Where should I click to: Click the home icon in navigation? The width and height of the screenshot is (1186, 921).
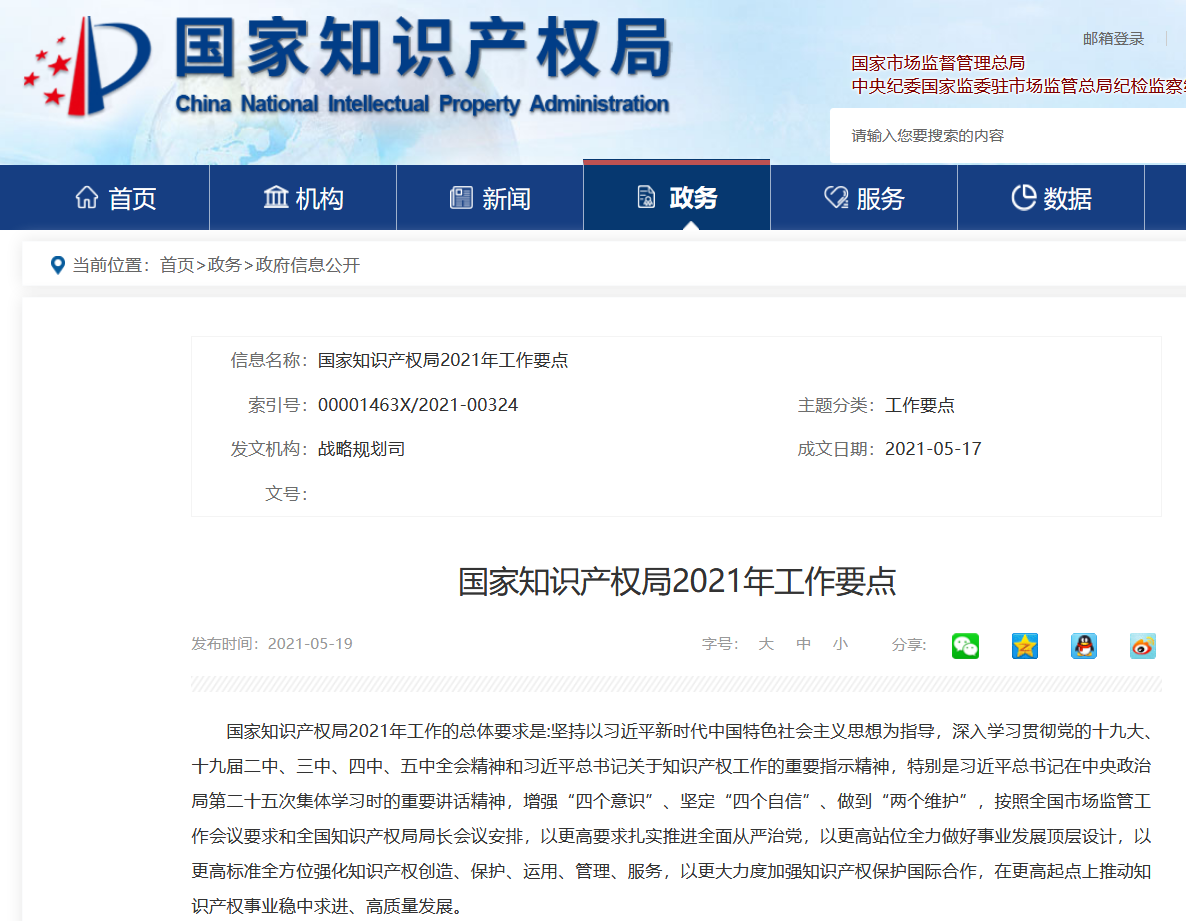coord(87,198)
